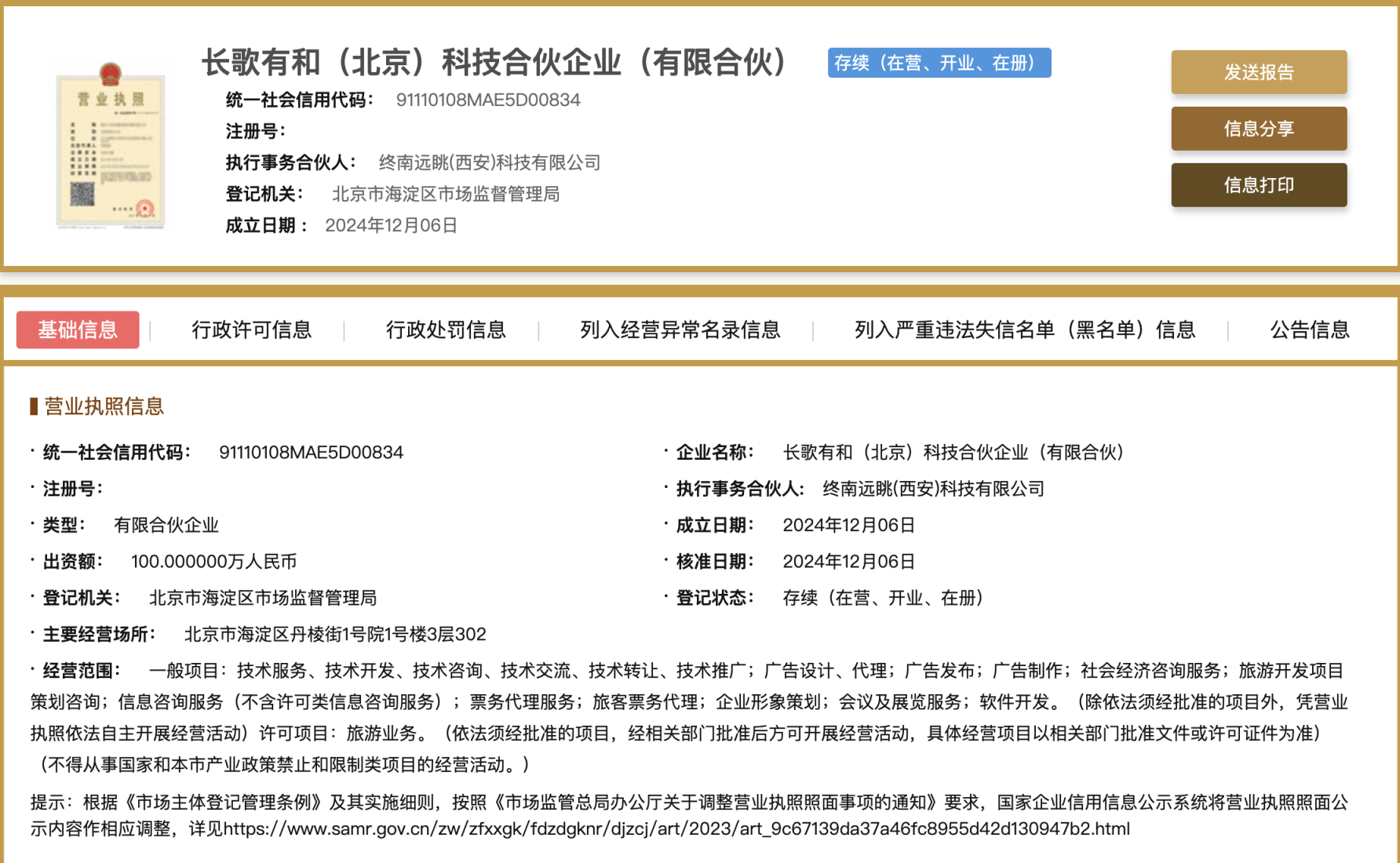This screenshot has height=863, width=1400.
Task: Open the 行政处罚信息 tab
Action: pos(445,330)
